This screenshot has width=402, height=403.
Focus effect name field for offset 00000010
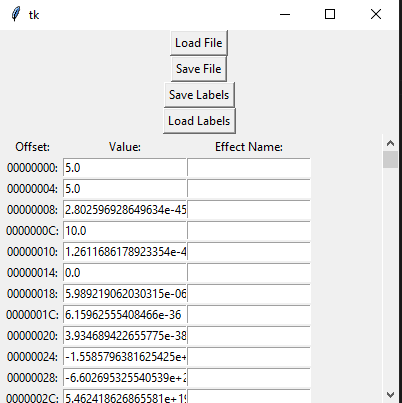coord(249,251)
